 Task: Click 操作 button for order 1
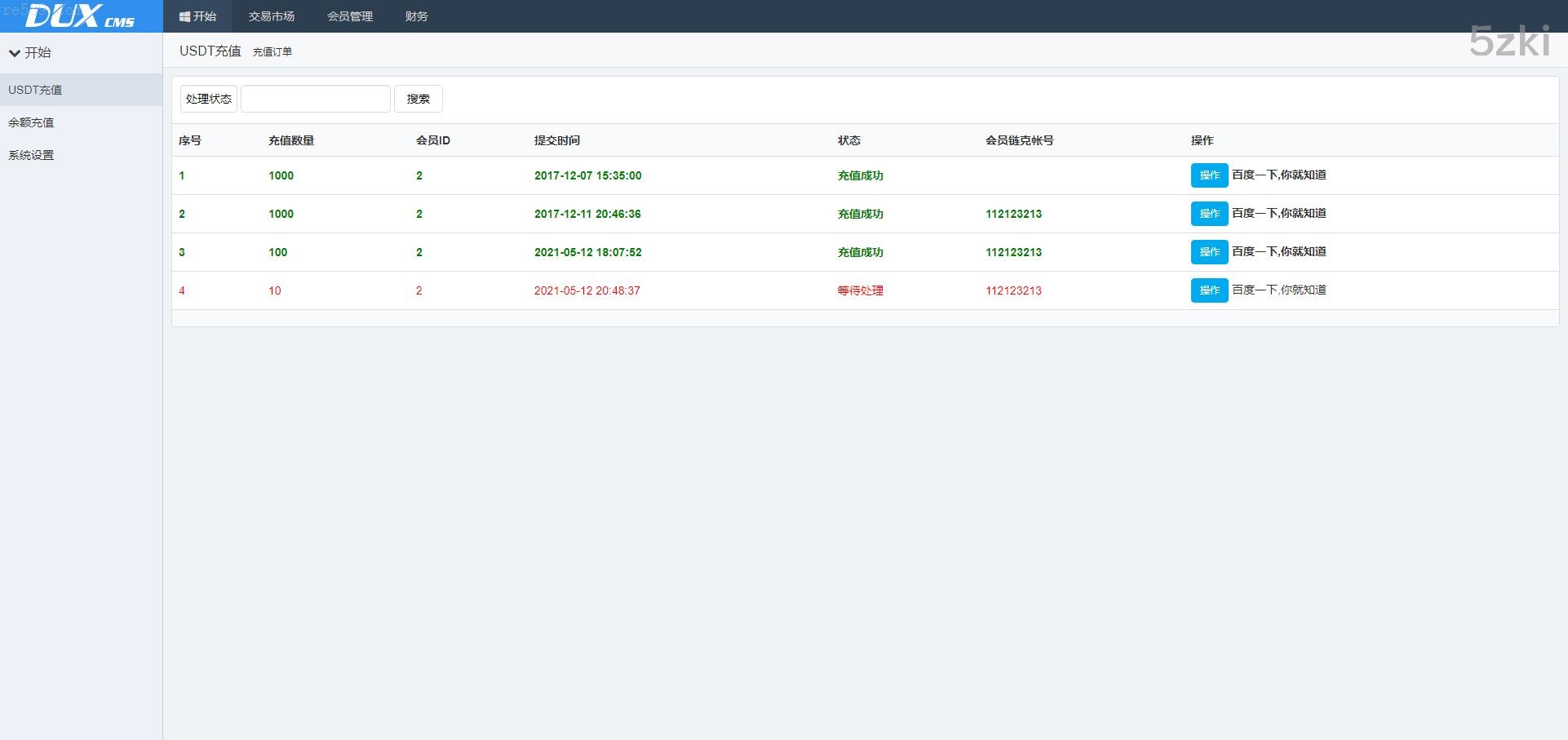1209,175
